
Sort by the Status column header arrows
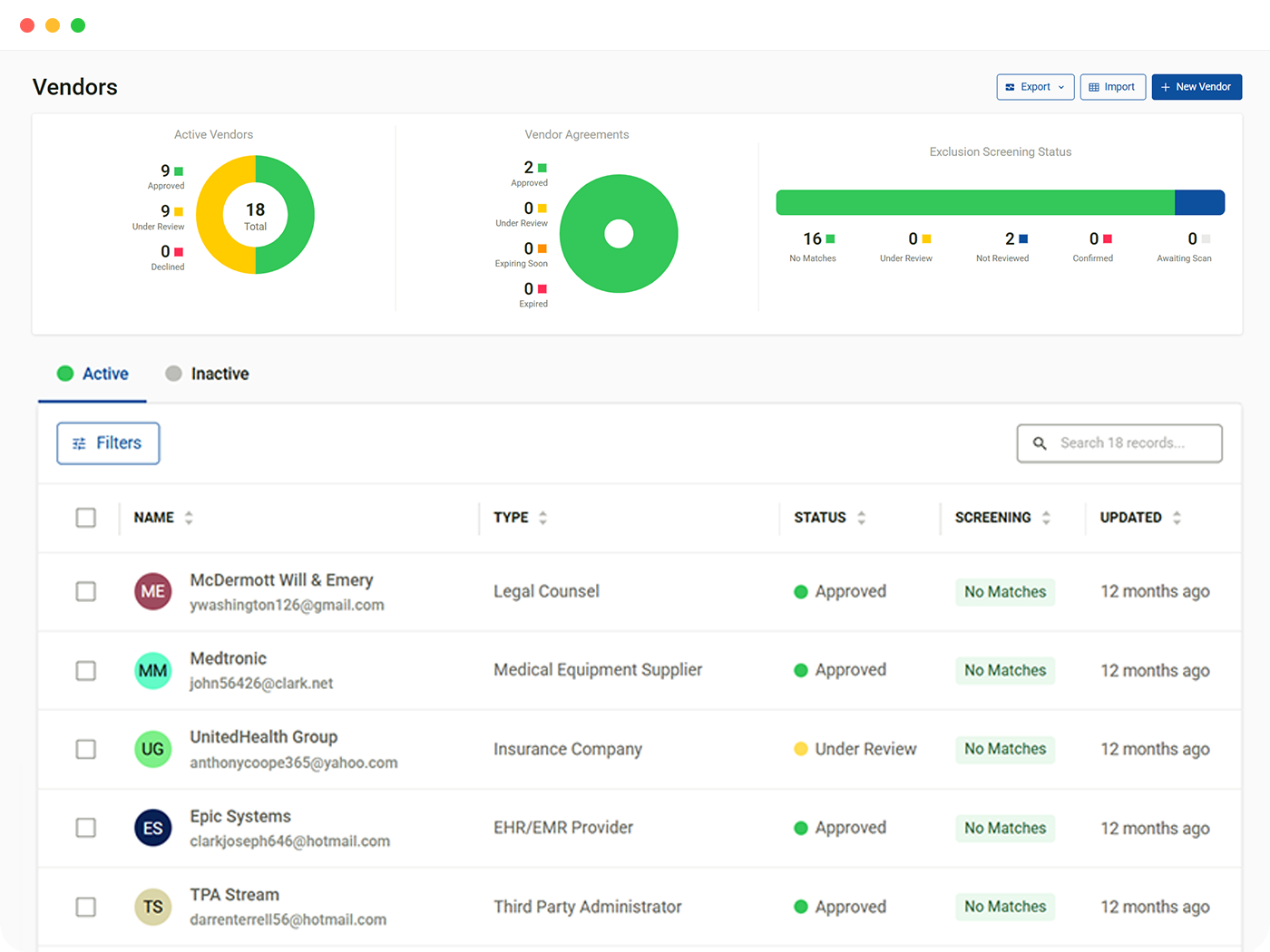tap(862, 518)
